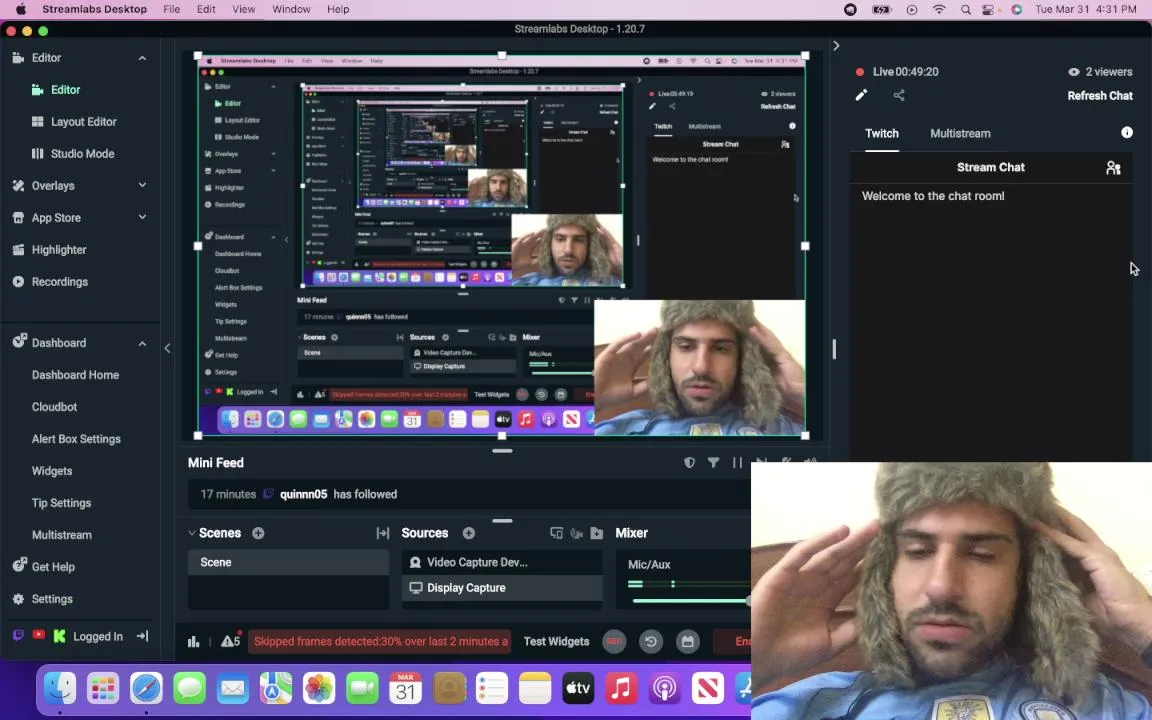Add a new scene with the plus icon
This screenshot has width=1152, height=720.
tap(258, 533)
